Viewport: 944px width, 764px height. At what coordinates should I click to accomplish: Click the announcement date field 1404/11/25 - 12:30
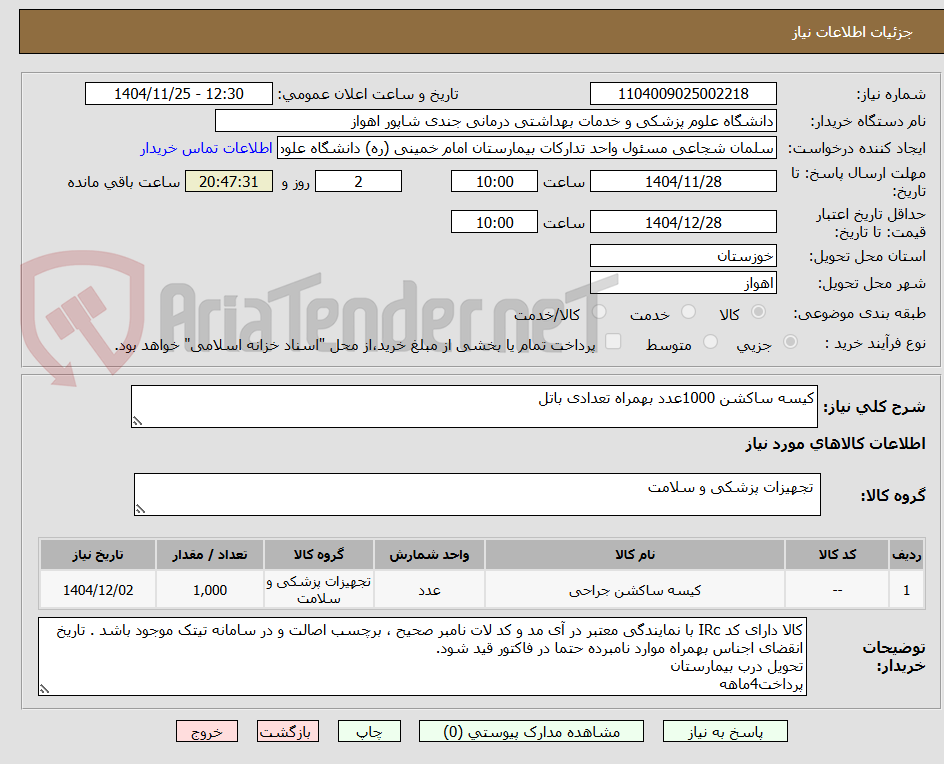[179, 94]
